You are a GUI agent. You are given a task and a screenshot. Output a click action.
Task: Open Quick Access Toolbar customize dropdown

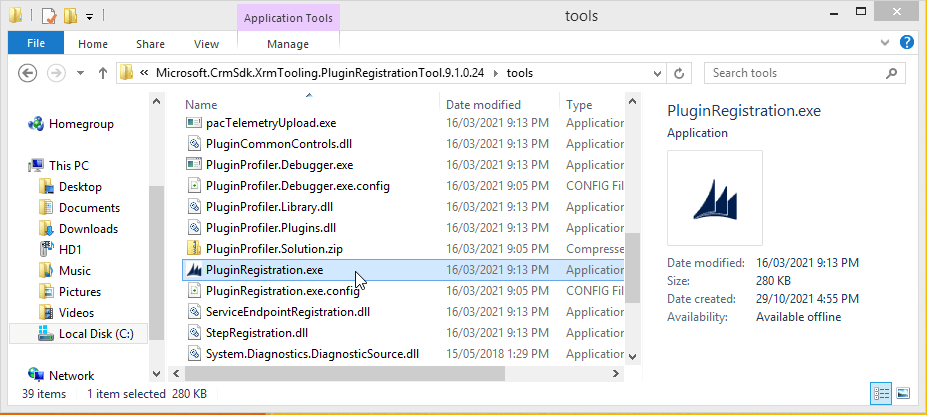coord(89,16)
